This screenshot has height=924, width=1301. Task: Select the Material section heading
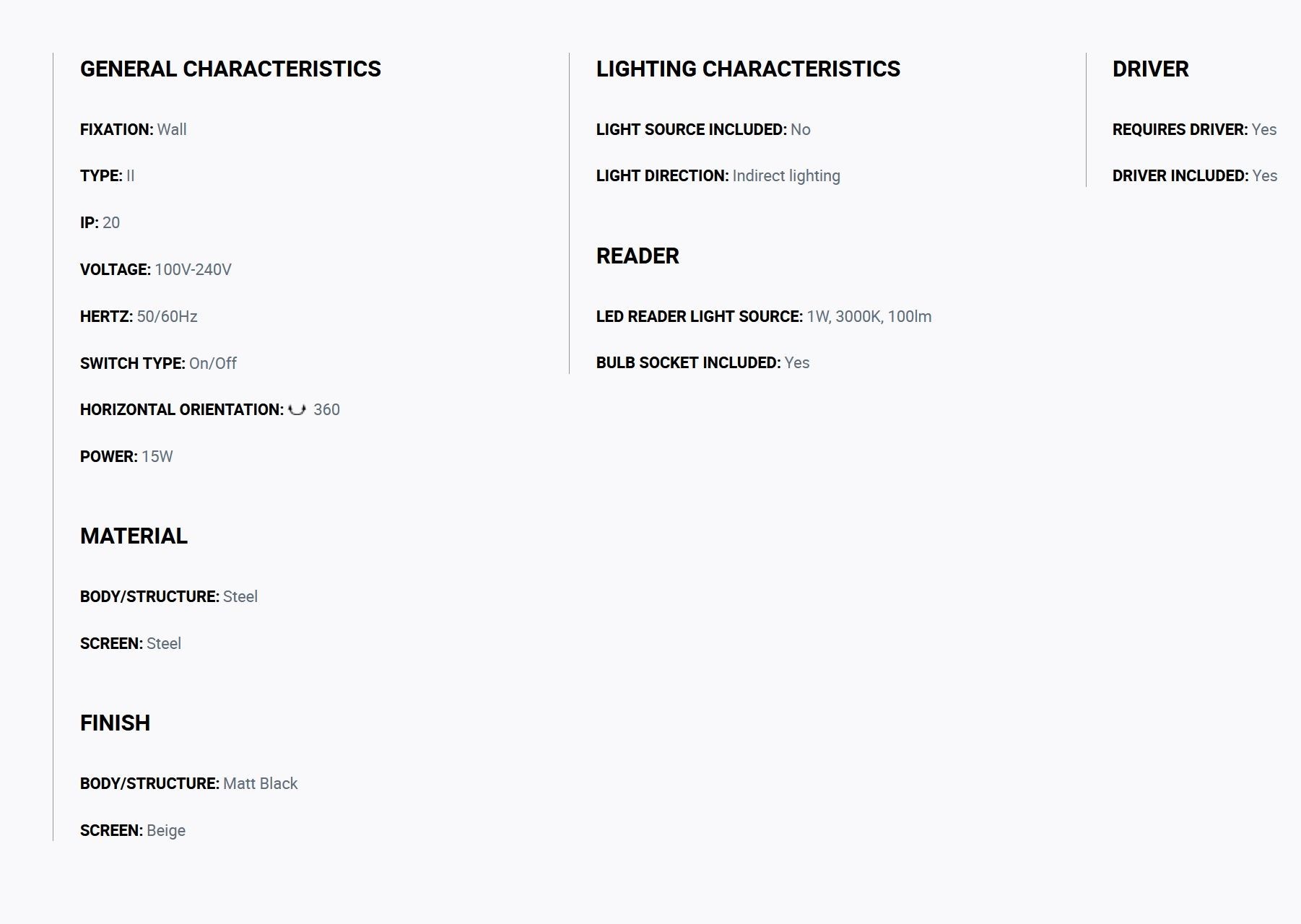pos(134,536)
